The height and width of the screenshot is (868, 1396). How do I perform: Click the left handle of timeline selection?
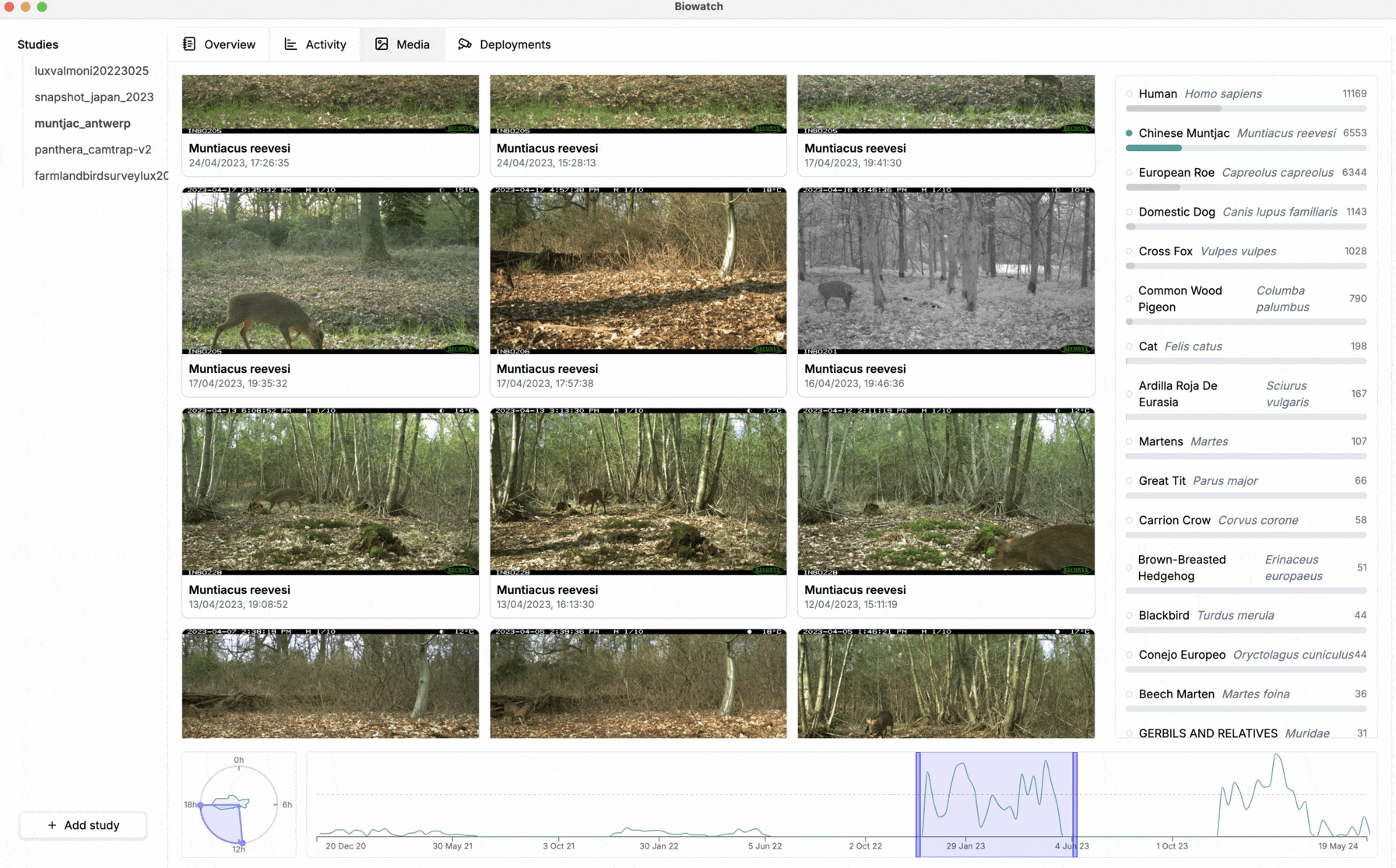[x=918, y=804]
